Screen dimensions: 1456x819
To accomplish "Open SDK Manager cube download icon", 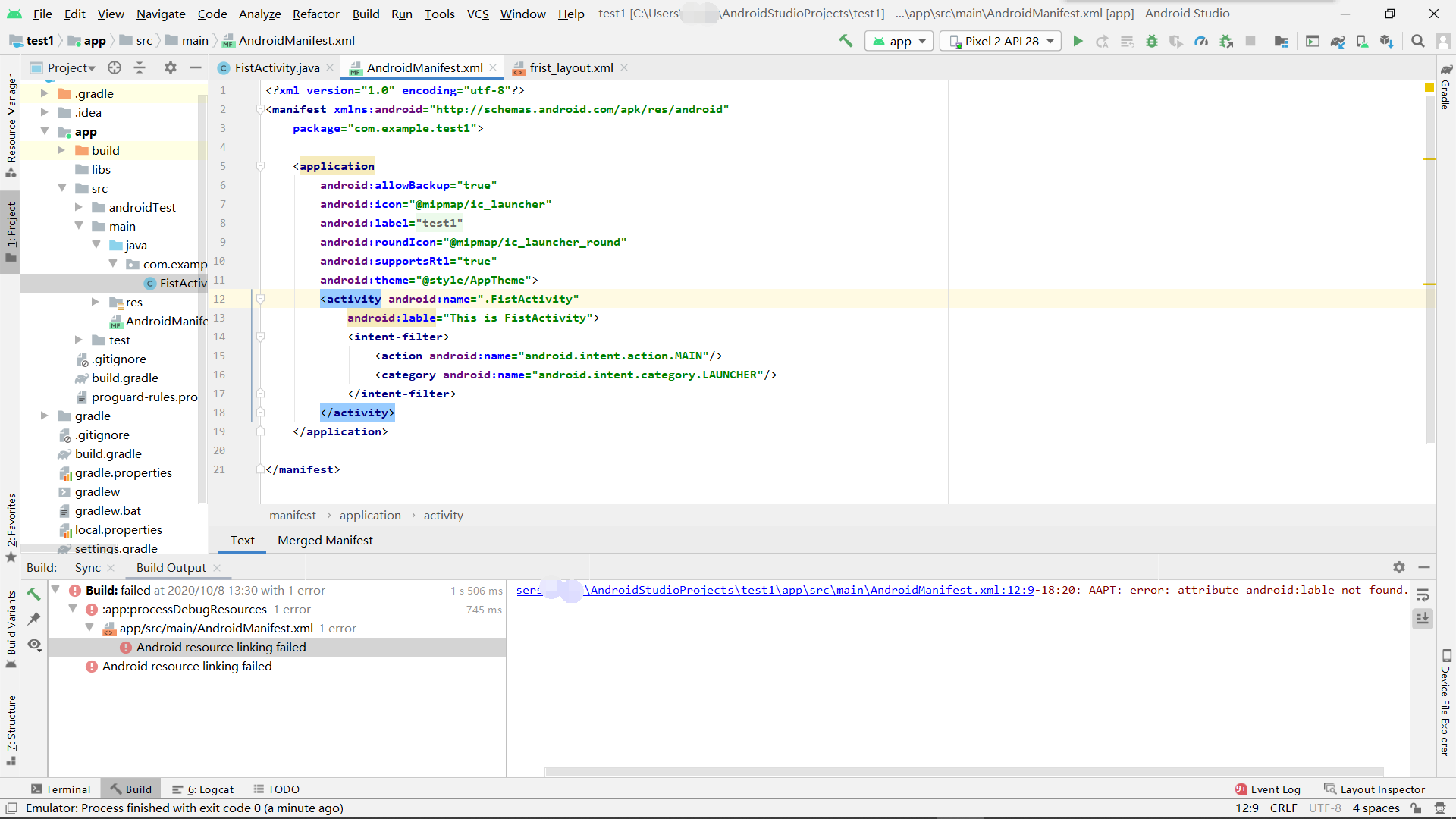I will (x=1387, y=41).
